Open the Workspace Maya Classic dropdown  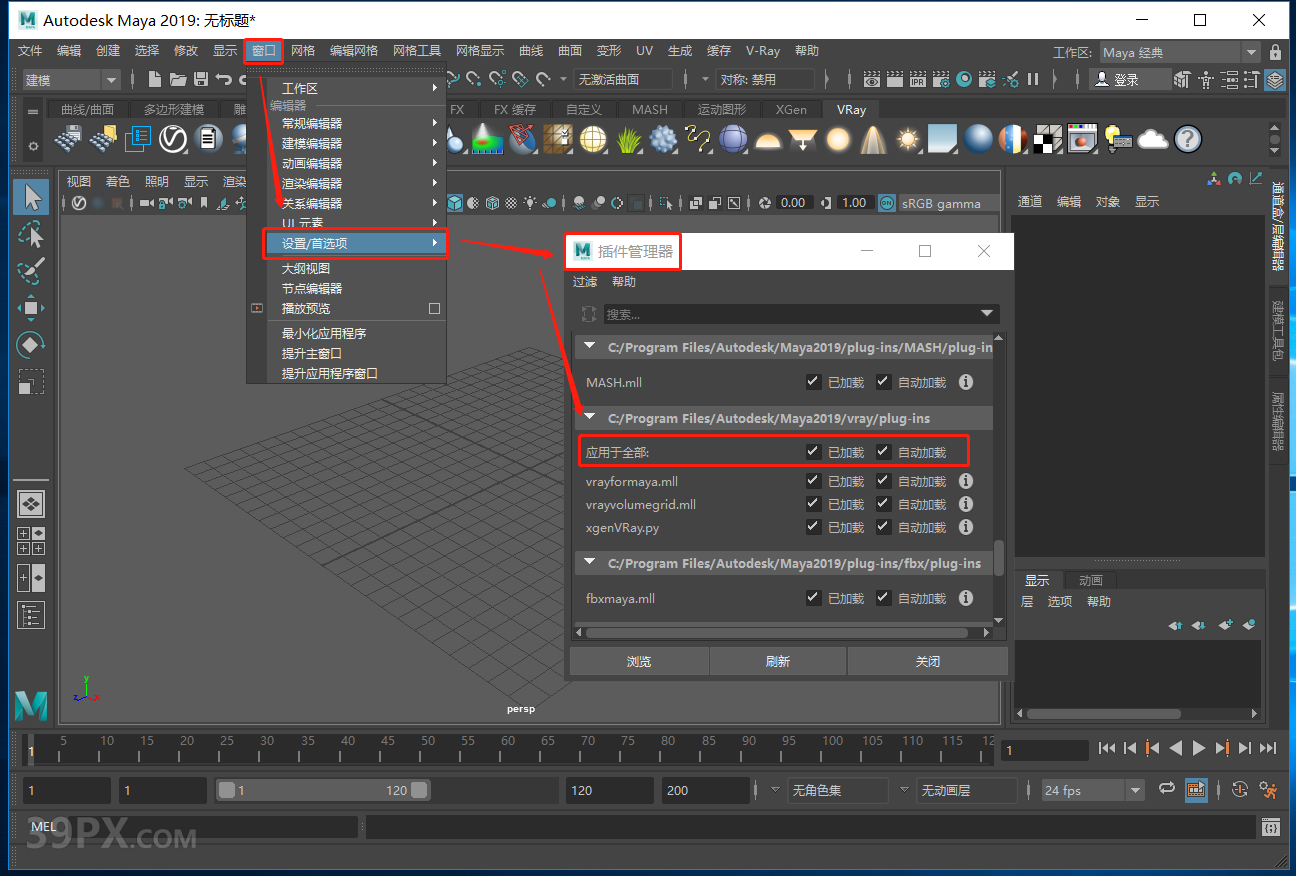point(1180,52)
